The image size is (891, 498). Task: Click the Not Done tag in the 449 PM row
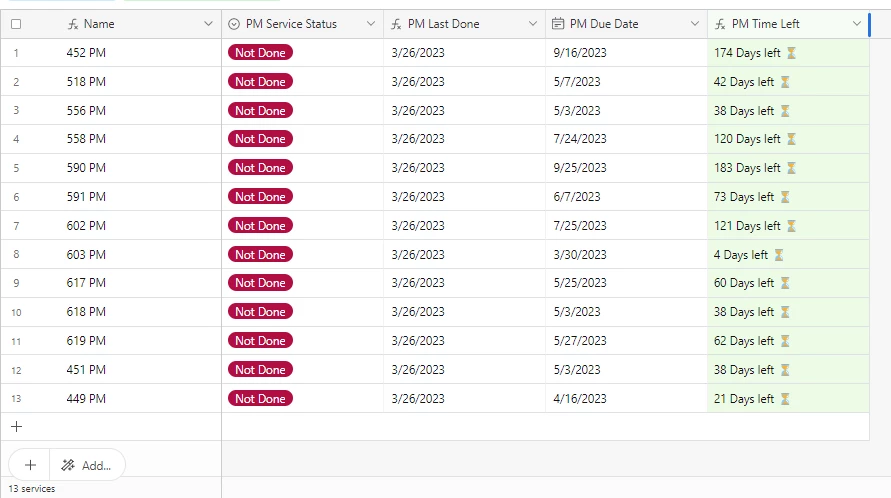(x=260, y=398)
